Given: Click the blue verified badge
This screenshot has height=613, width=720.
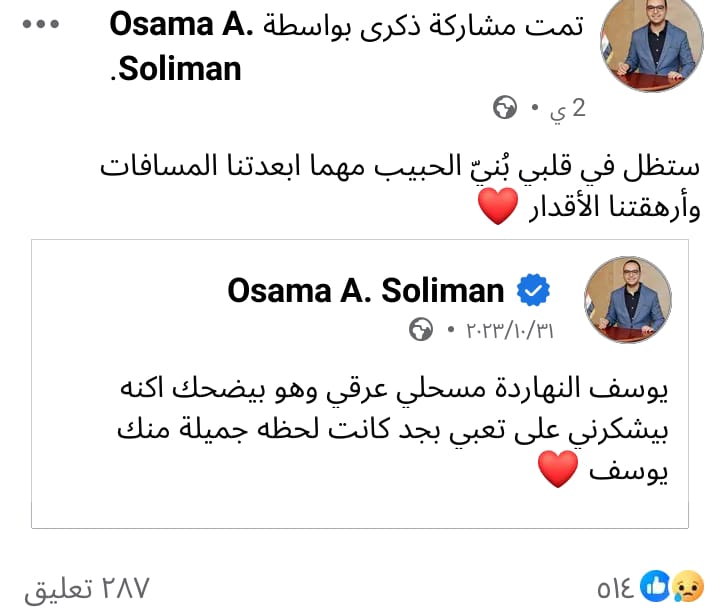Looking at the screenshot, I should [x=533, y=291].
